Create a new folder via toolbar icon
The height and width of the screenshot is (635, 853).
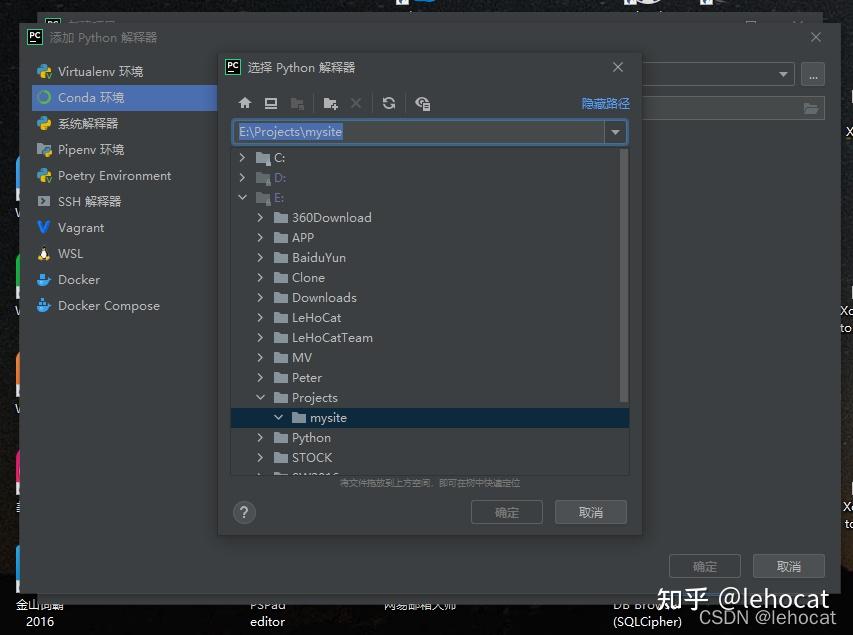point(330,103)
